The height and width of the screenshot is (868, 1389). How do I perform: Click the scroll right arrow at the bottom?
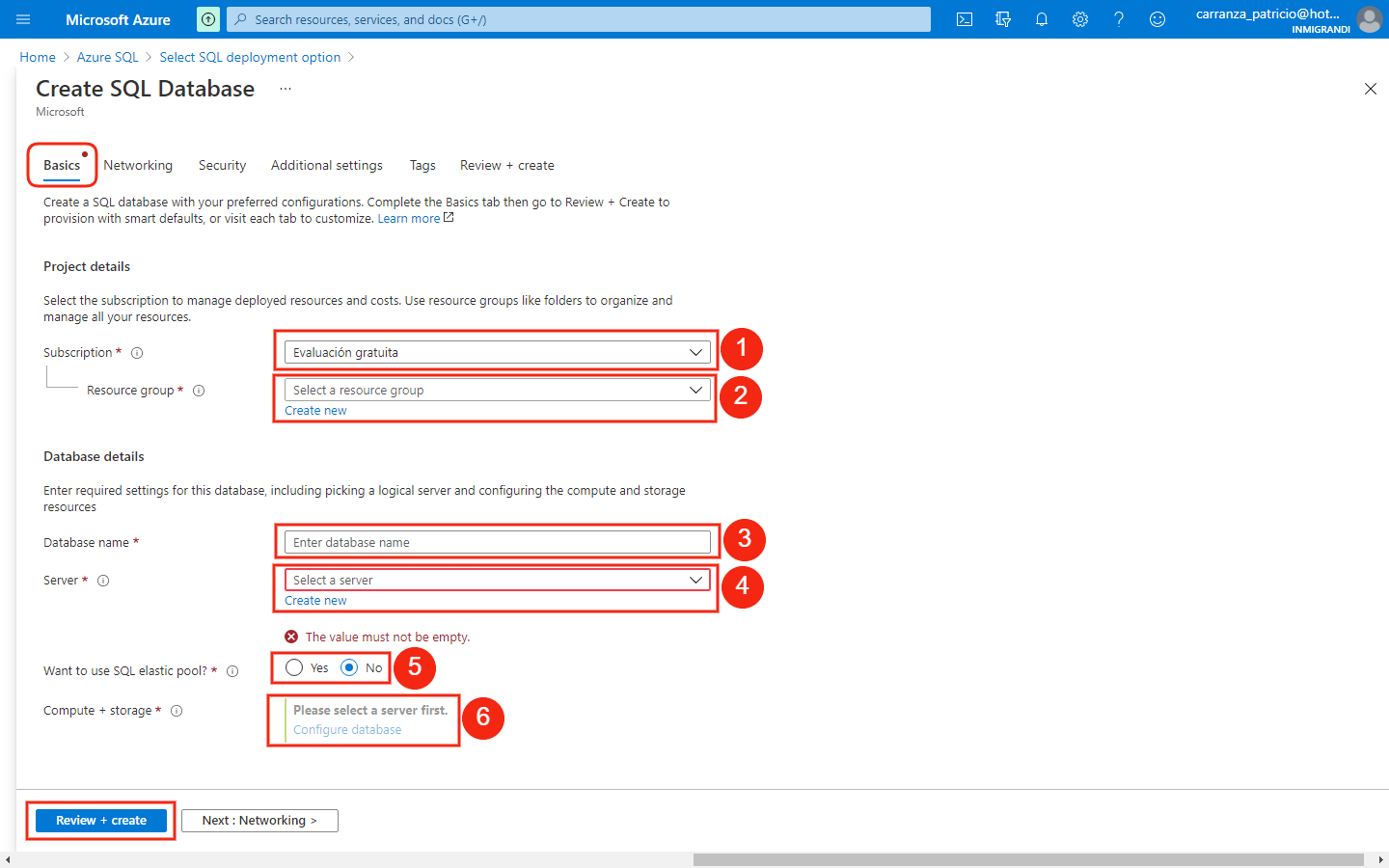1380,859
